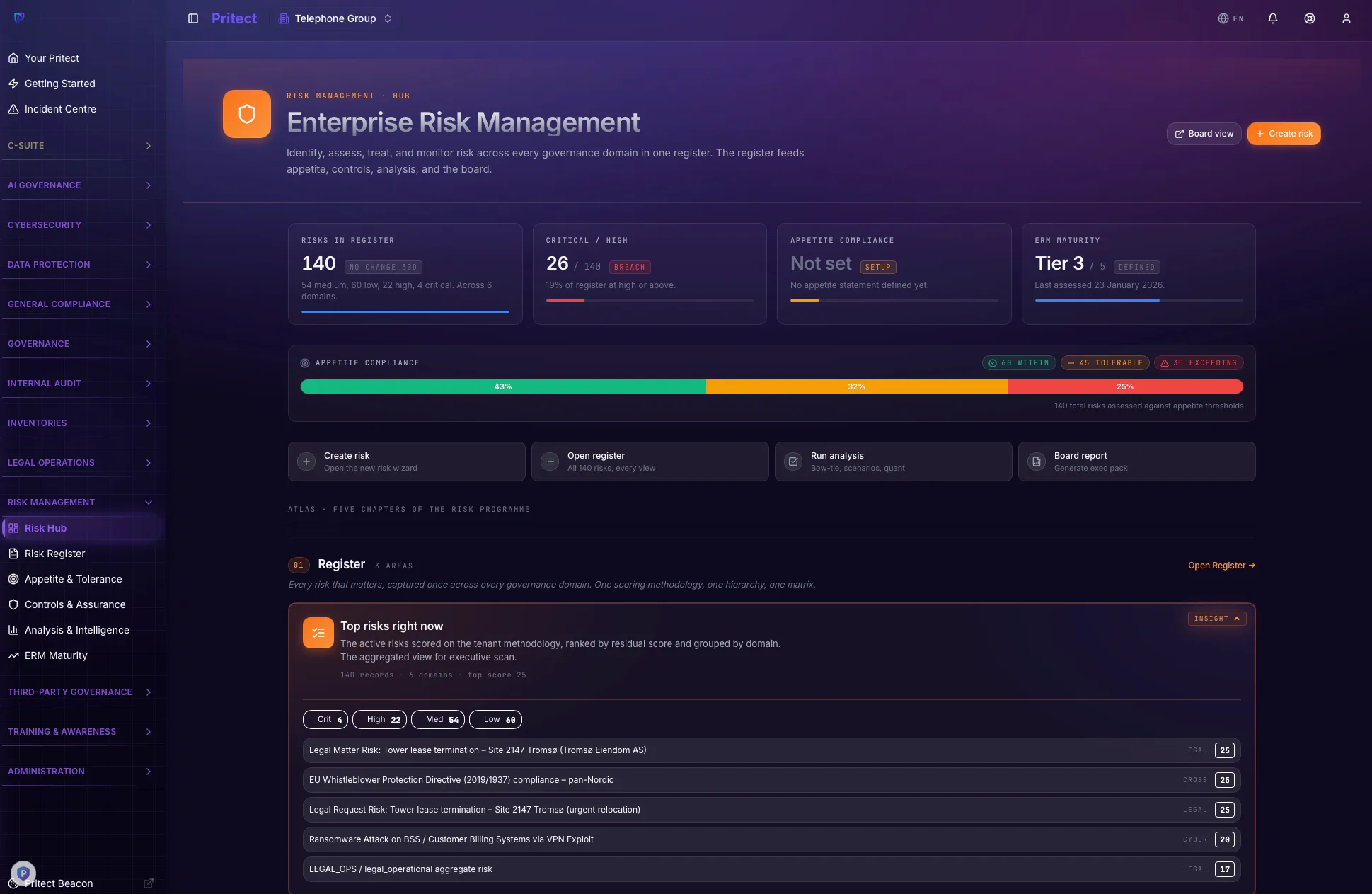The height and width of the screenshot is (894, 1372).
Task: Open EU Whistleblower Protection Directive risk row
Action: click(771, 780)
